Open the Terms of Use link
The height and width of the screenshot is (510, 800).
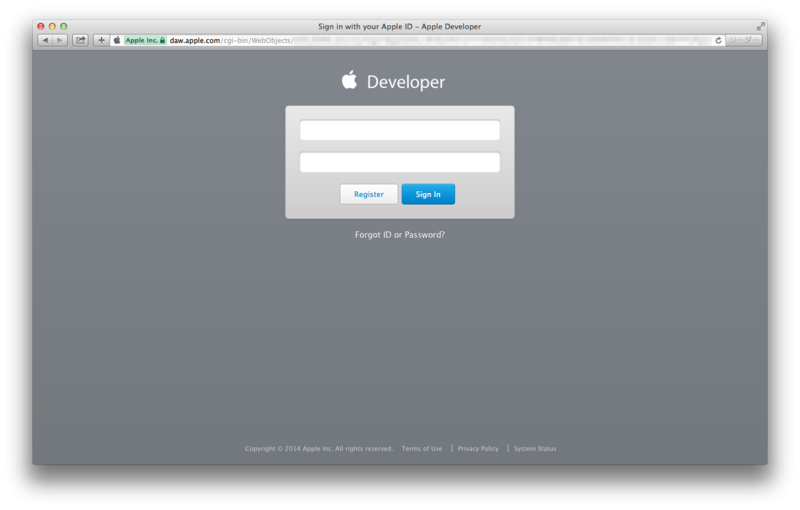(x=421, y=449)
